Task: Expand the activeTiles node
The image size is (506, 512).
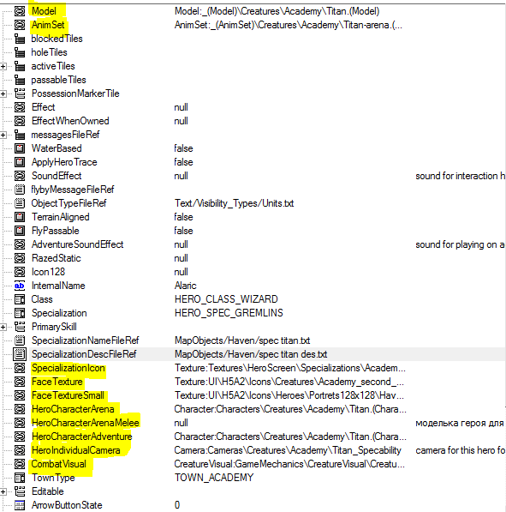Action: [3, 66]
